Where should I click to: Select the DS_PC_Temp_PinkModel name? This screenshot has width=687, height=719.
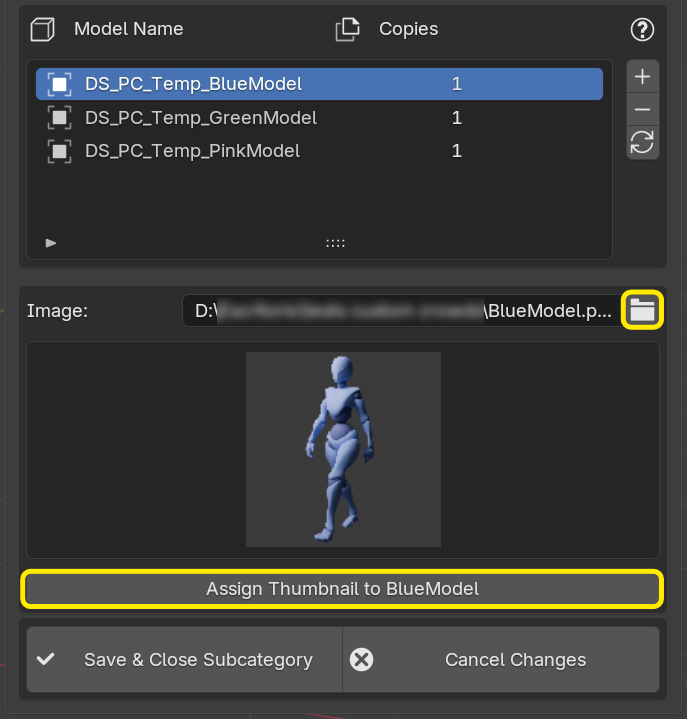[193, 151]
